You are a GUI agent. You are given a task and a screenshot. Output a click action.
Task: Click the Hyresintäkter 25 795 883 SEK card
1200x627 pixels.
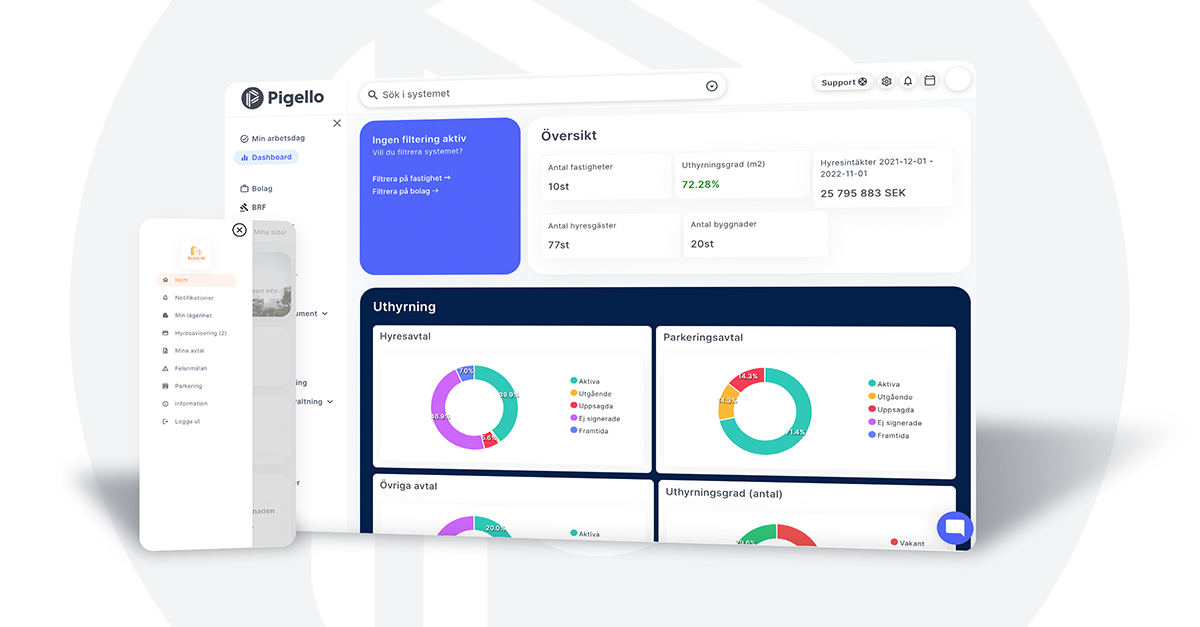tap(884, 177)
